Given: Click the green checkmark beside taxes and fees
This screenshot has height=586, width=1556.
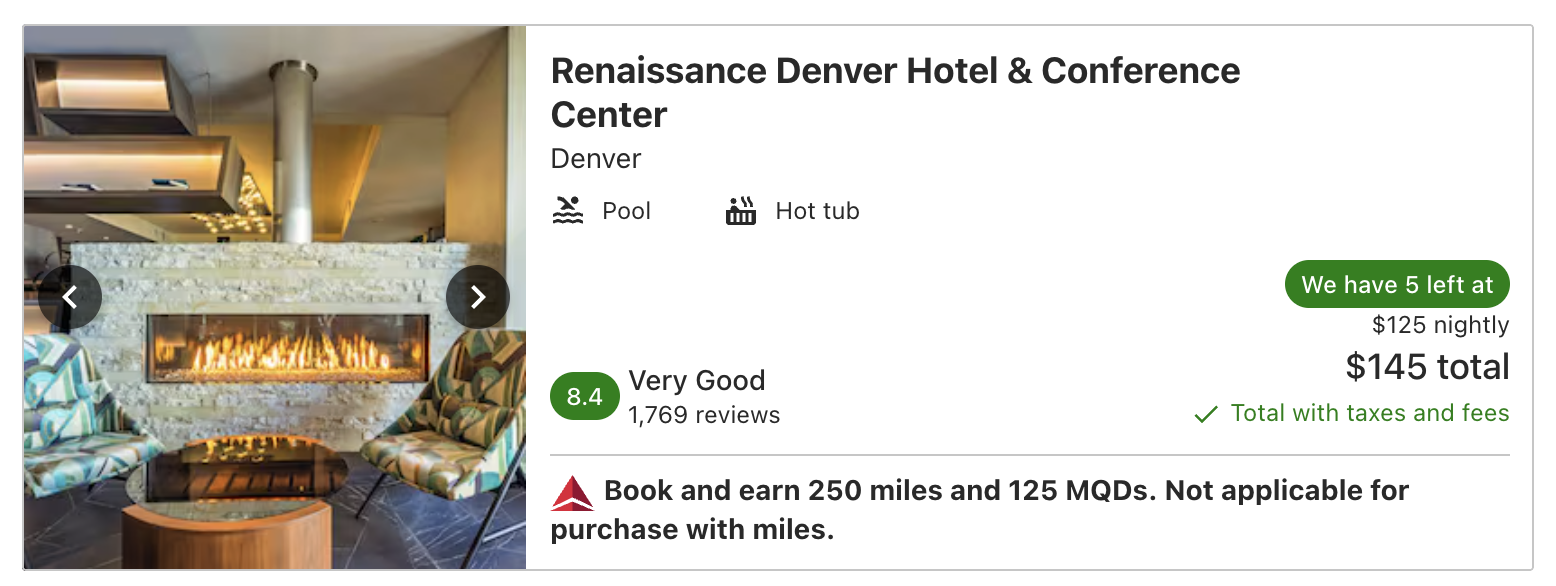Looking at the screenshot, I should point(1206,414).
